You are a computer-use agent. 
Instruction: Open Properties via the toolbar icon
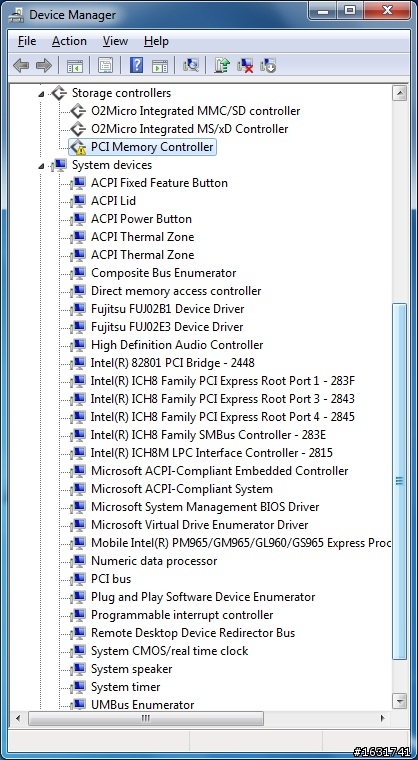pyautogui.click(x=105, y=65)
